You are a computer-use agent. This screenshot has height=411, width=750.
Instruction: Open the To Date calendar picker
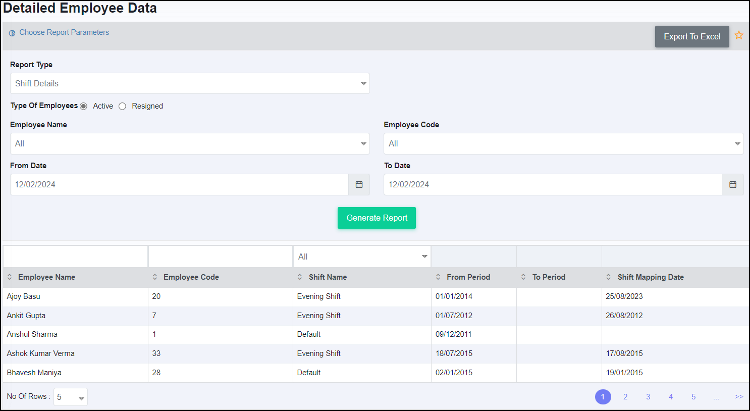pos(733,185)
